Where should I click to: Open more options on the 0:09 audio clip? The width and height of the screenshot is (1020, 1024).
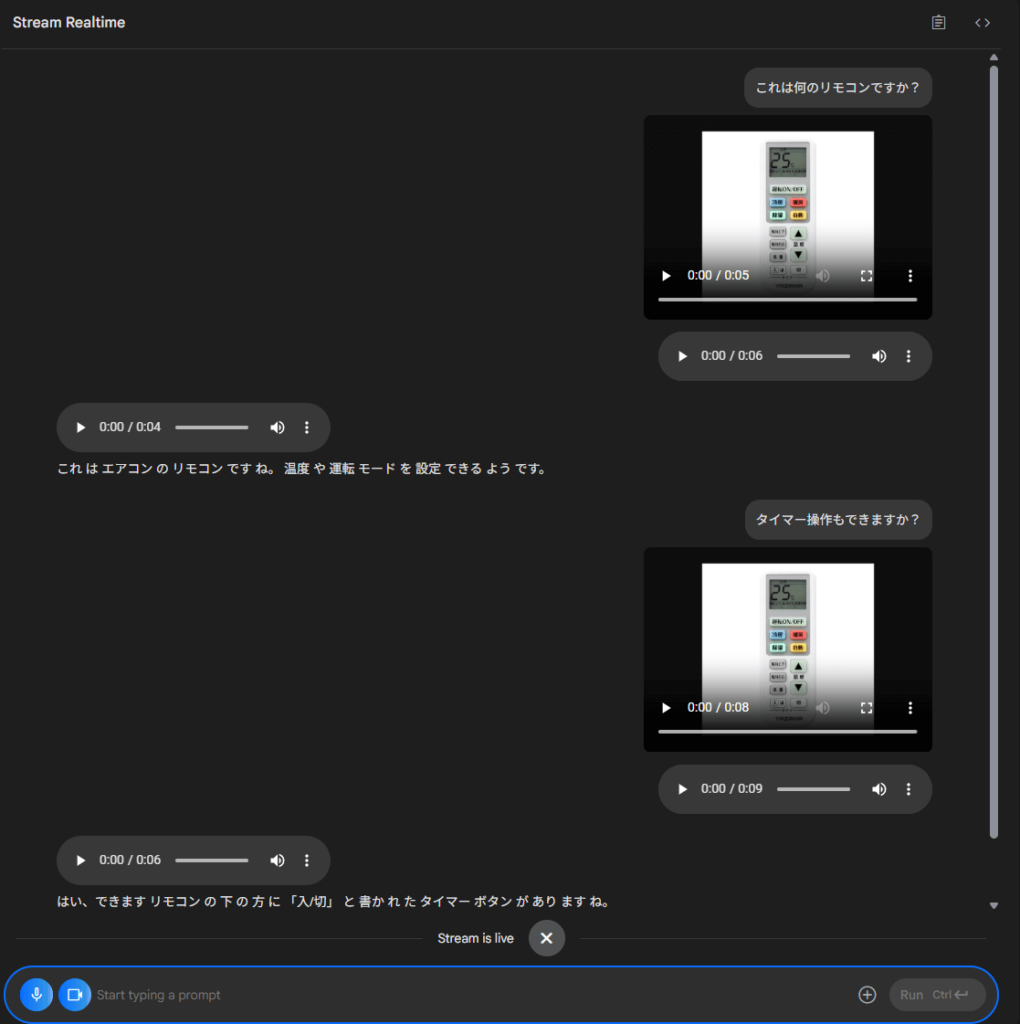point(908,789)
